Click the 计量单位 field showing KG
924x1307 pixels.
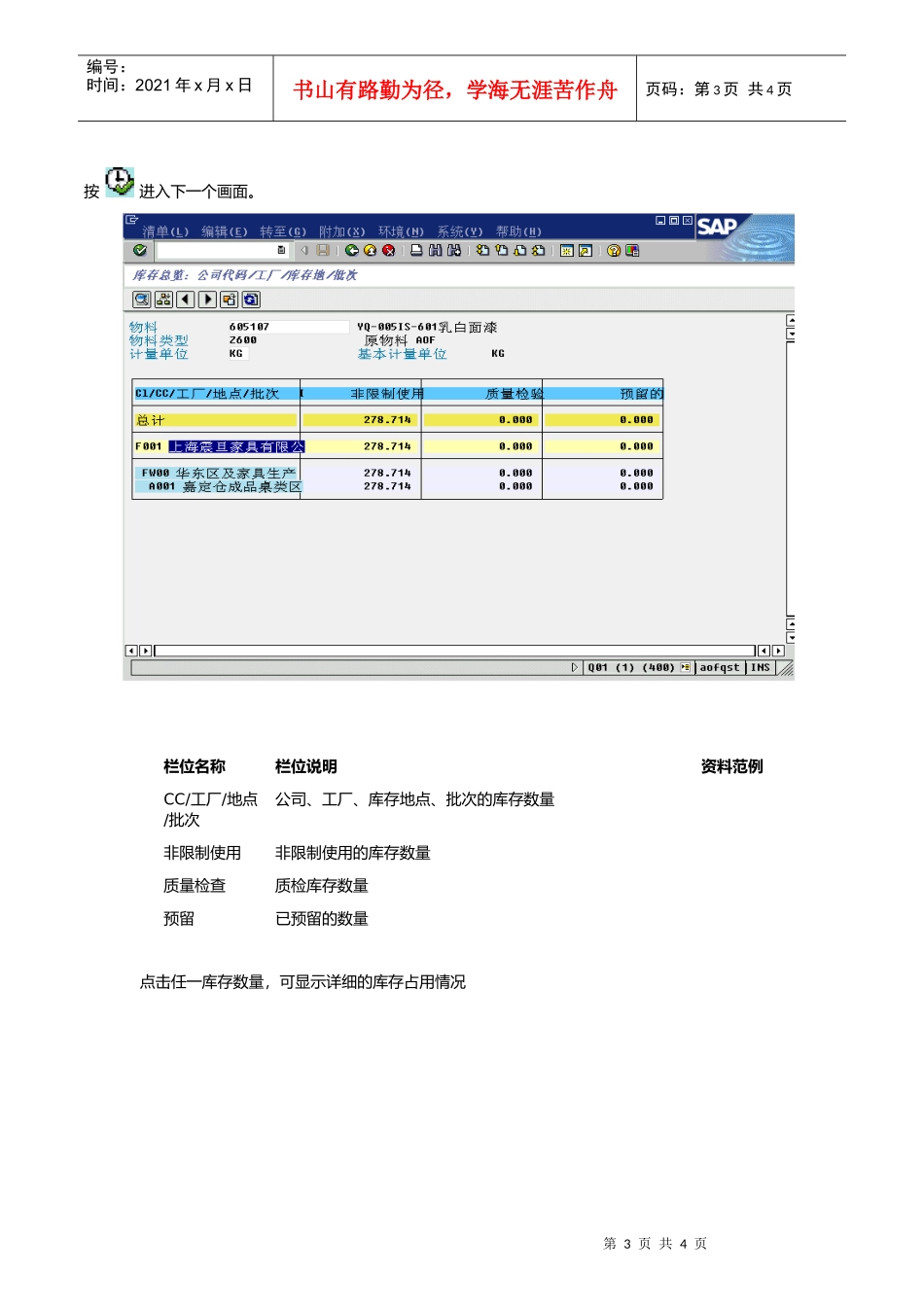pyautogui.click(x=236, y=354)
